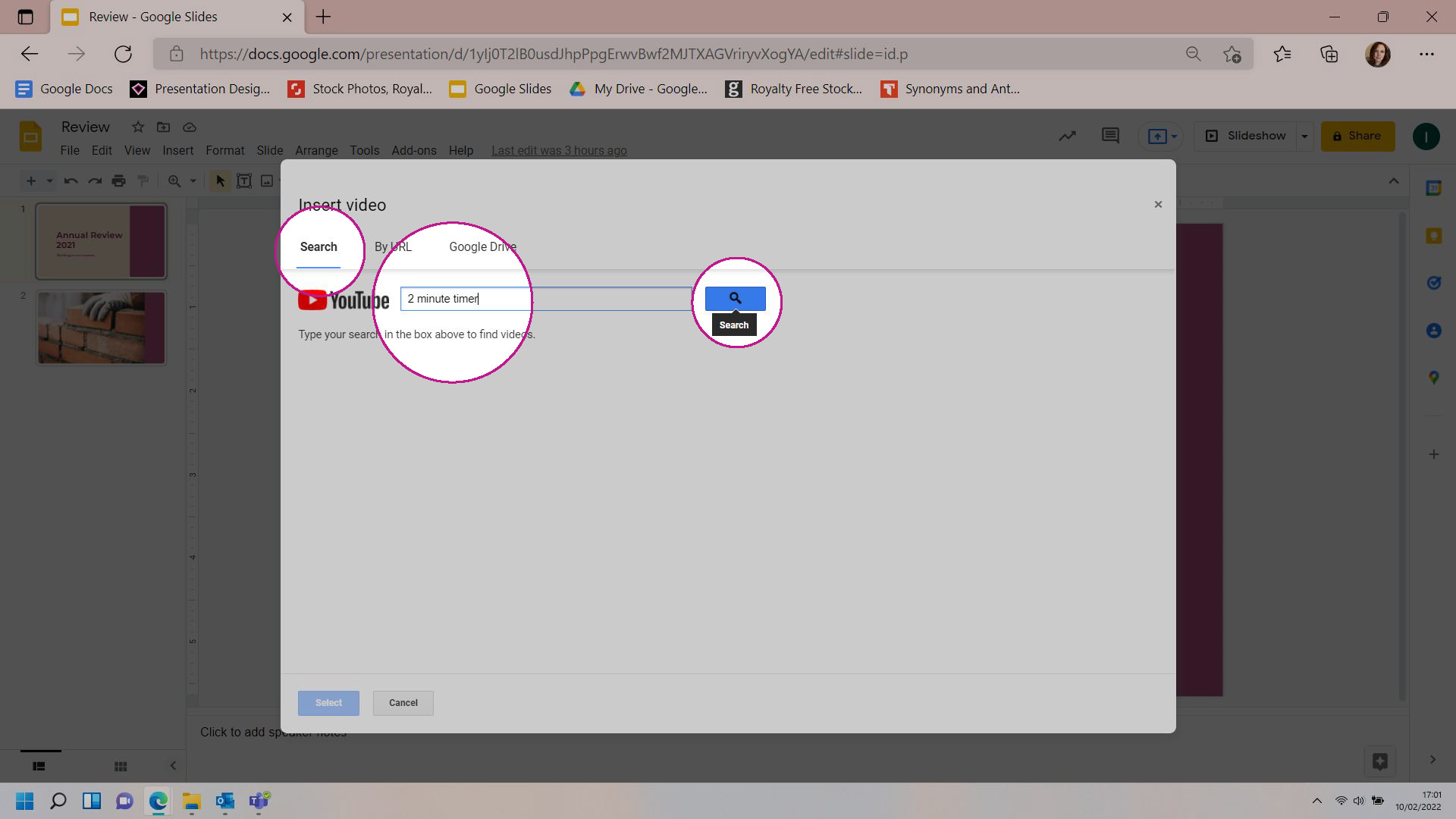Click the Search tab in Insert video
The image size is (1456, 819).
pyautogui.click(x=318, y=246)
